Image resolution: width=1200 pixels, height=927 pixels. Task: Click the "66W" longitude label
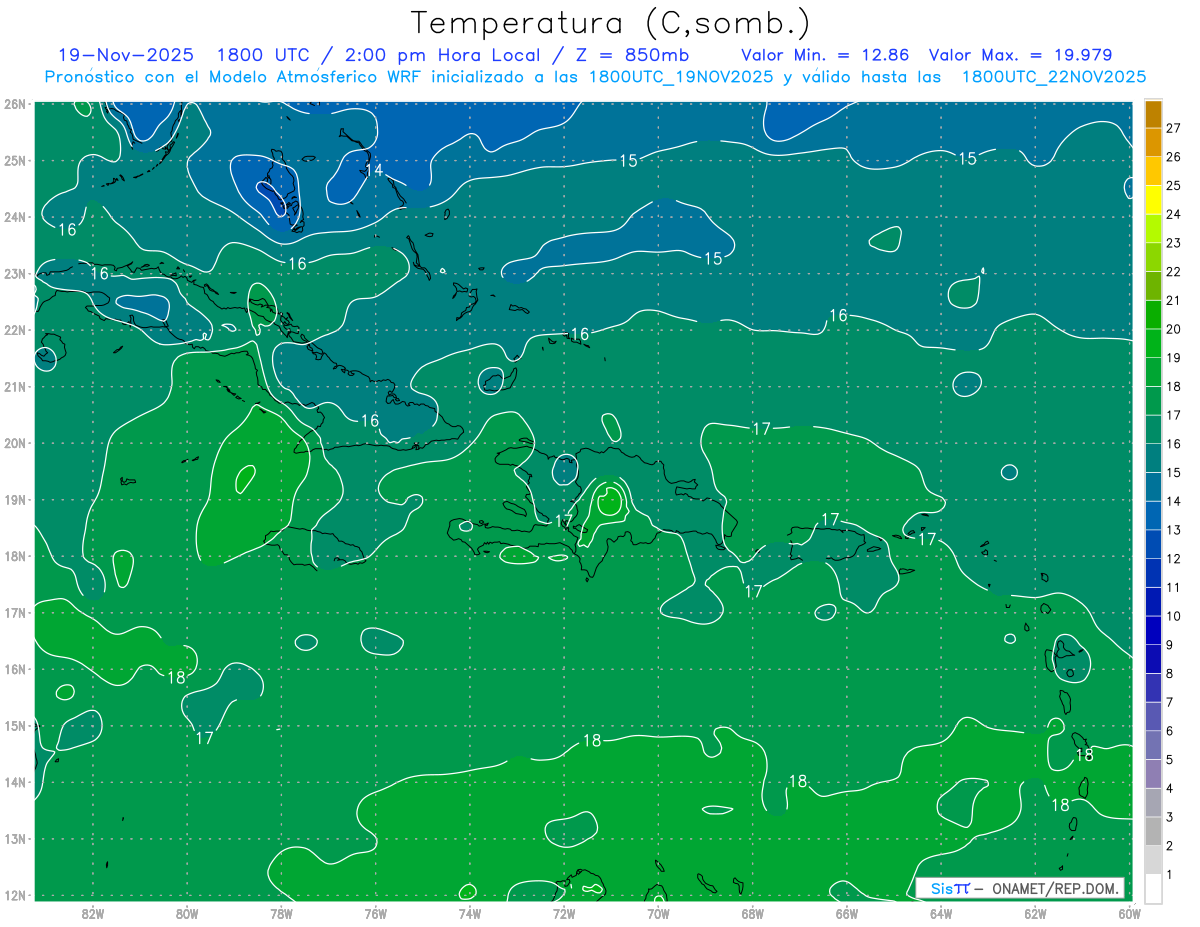847,913
